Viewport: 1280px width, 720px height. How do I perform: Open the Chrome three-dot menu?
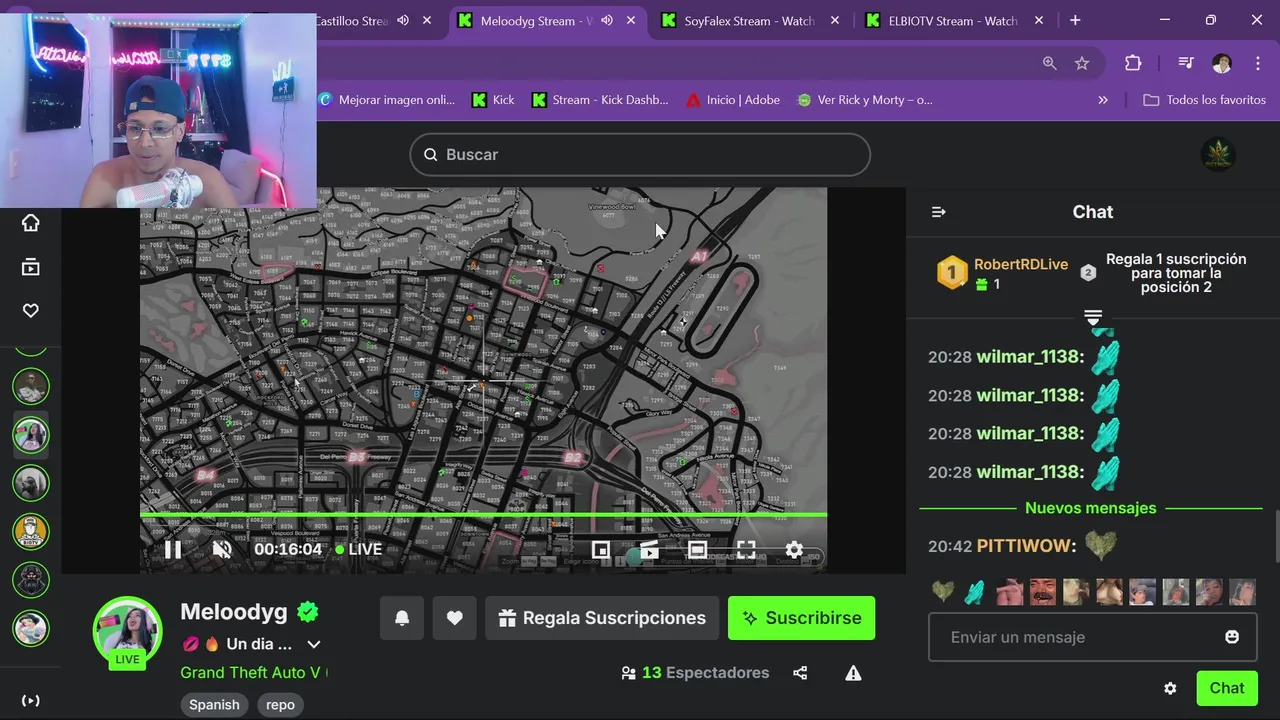[1257, 63]
